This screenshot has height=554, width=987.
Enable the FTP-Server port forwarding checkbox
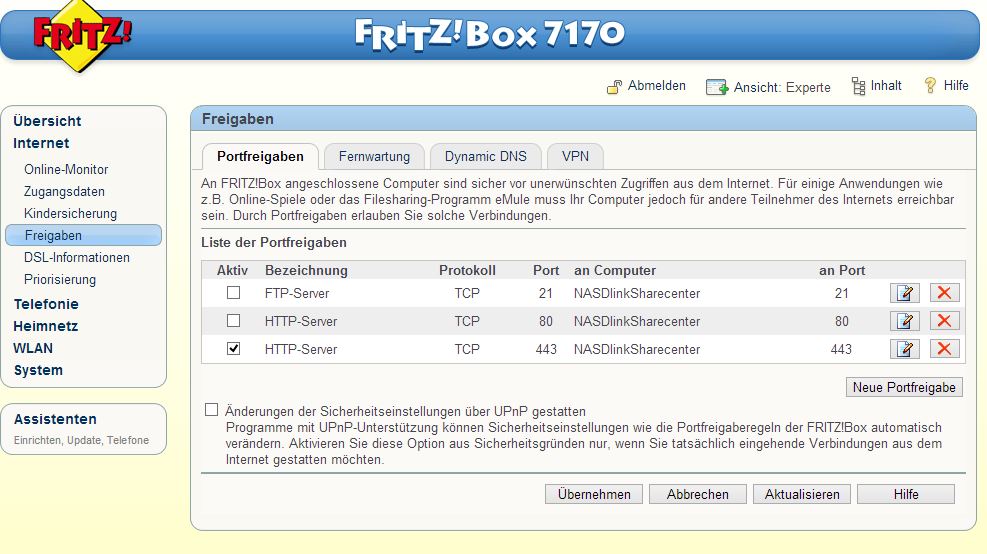[x=234, y=293]
